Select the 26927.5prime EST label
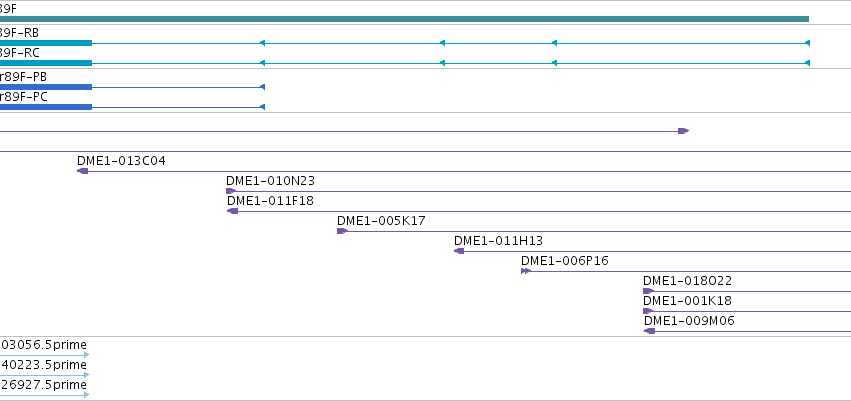851x401 pixels. [43, 385]
